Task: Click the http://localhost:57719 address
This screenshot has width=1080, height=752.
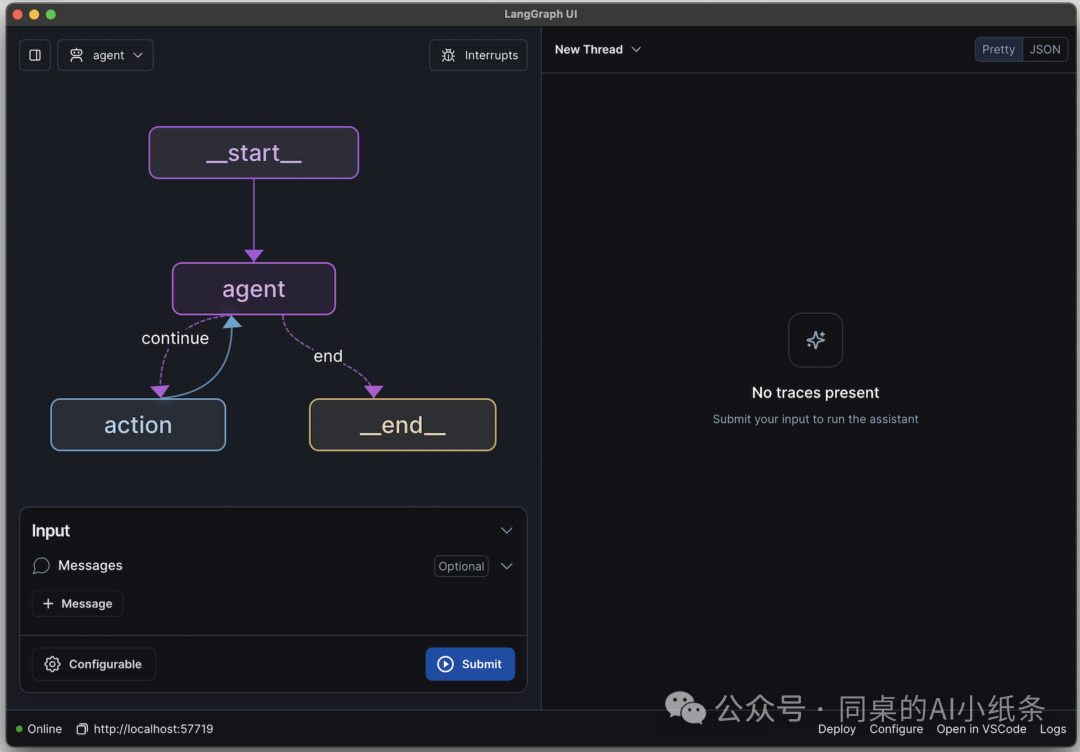Action: (x=154, y=729)
